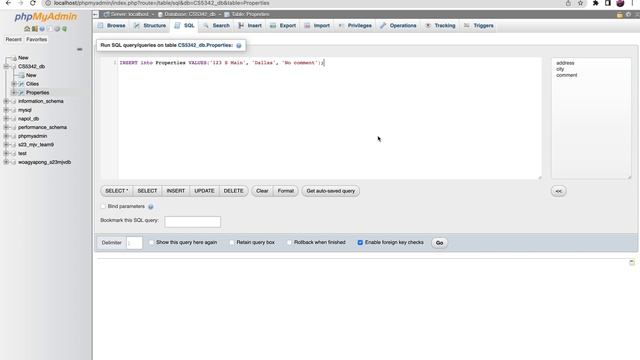Open the Browse tab
Image resolution: width=640 pixels, height=360 pixels.
111,26
